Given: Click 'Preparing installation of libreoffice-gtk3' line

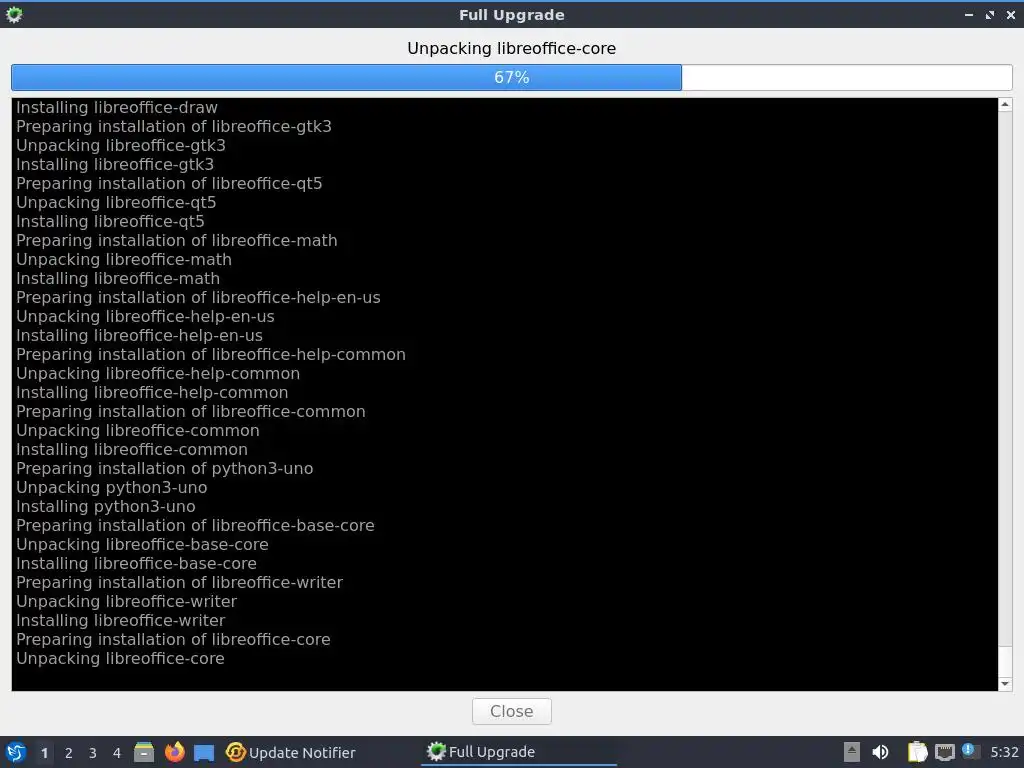Looking at the screenshot, I should (174, 126).
